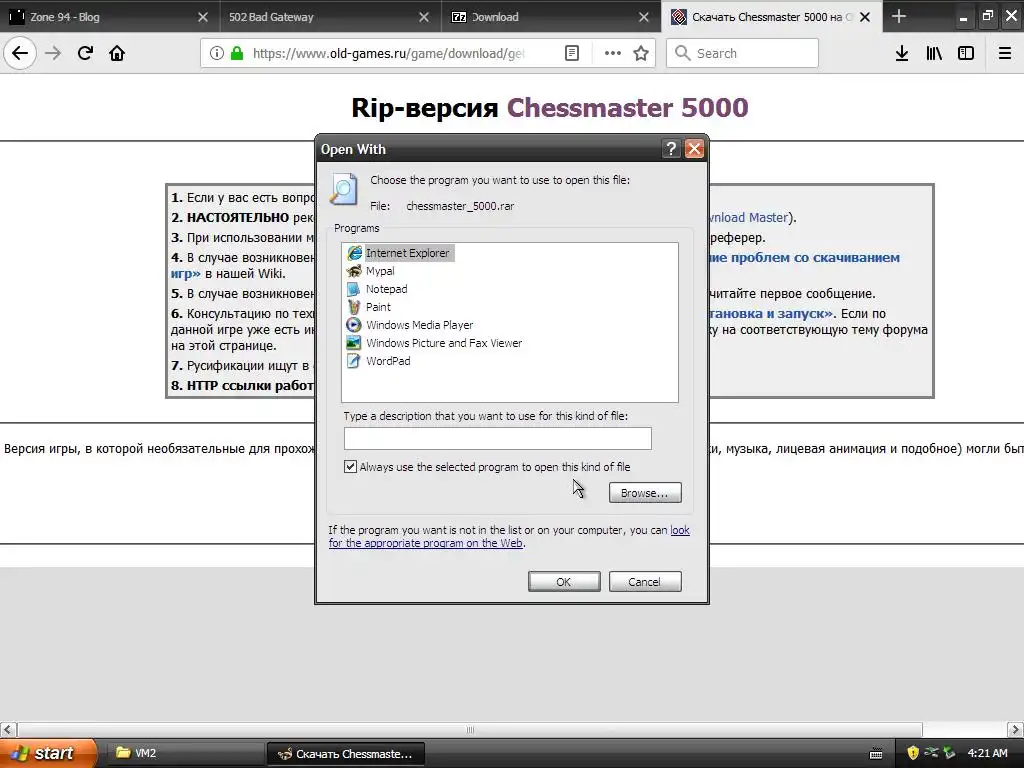The image size is (1024, 768).
Task: Open the Chessmaster 5000 title link
Action: tap(628, 108)
